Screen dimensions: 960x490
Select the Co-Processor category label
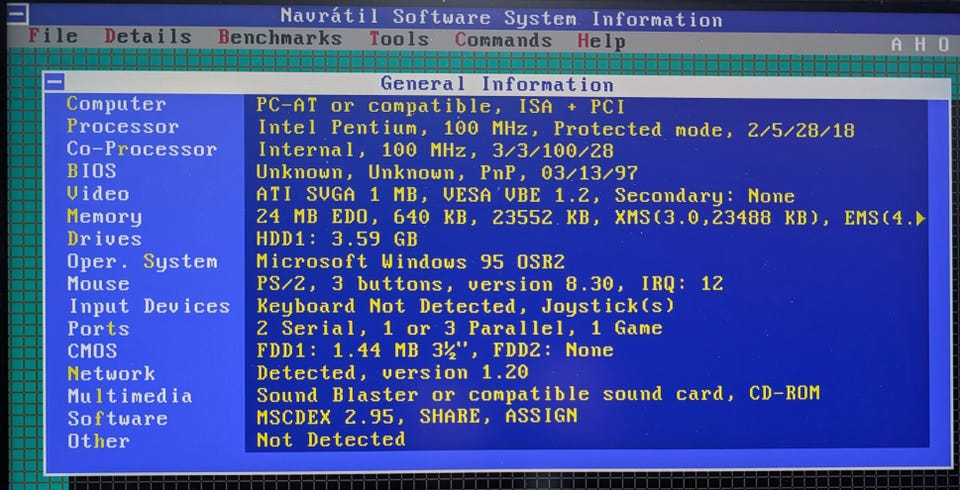[x=141, y=149]
